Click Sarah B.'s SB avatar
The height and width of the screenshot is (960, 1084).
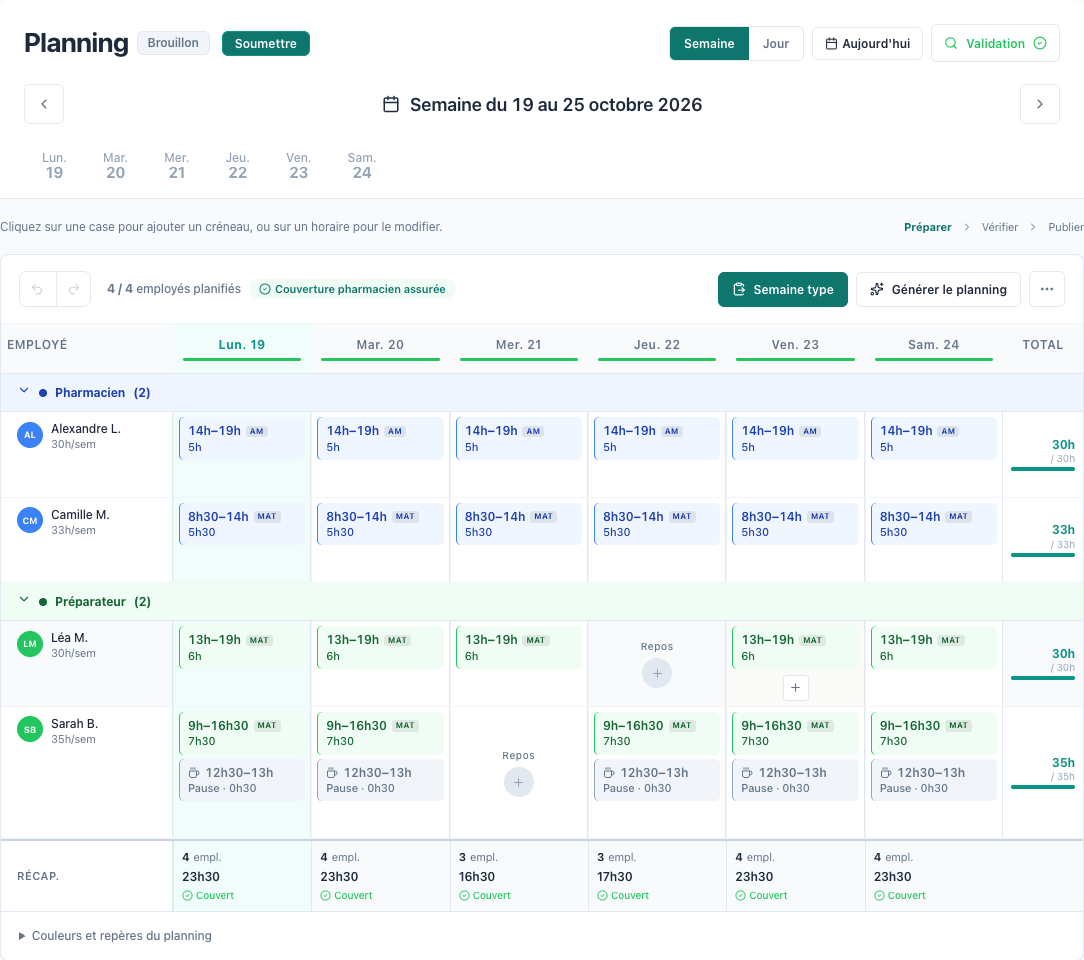(30, 729)
